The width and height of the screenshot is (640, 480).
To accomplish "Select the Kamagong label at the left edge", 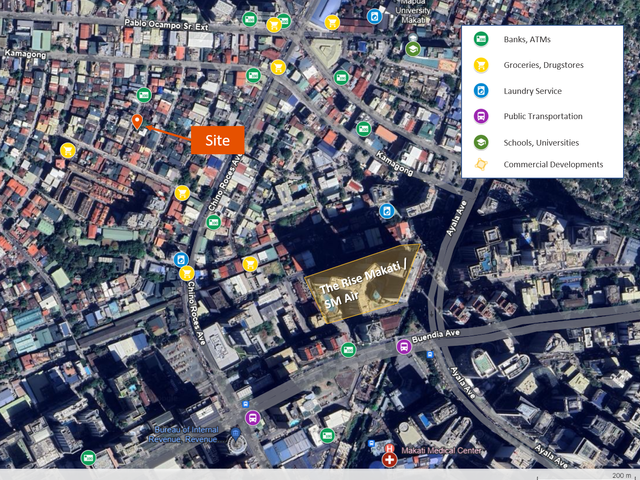I will (25, 54).
